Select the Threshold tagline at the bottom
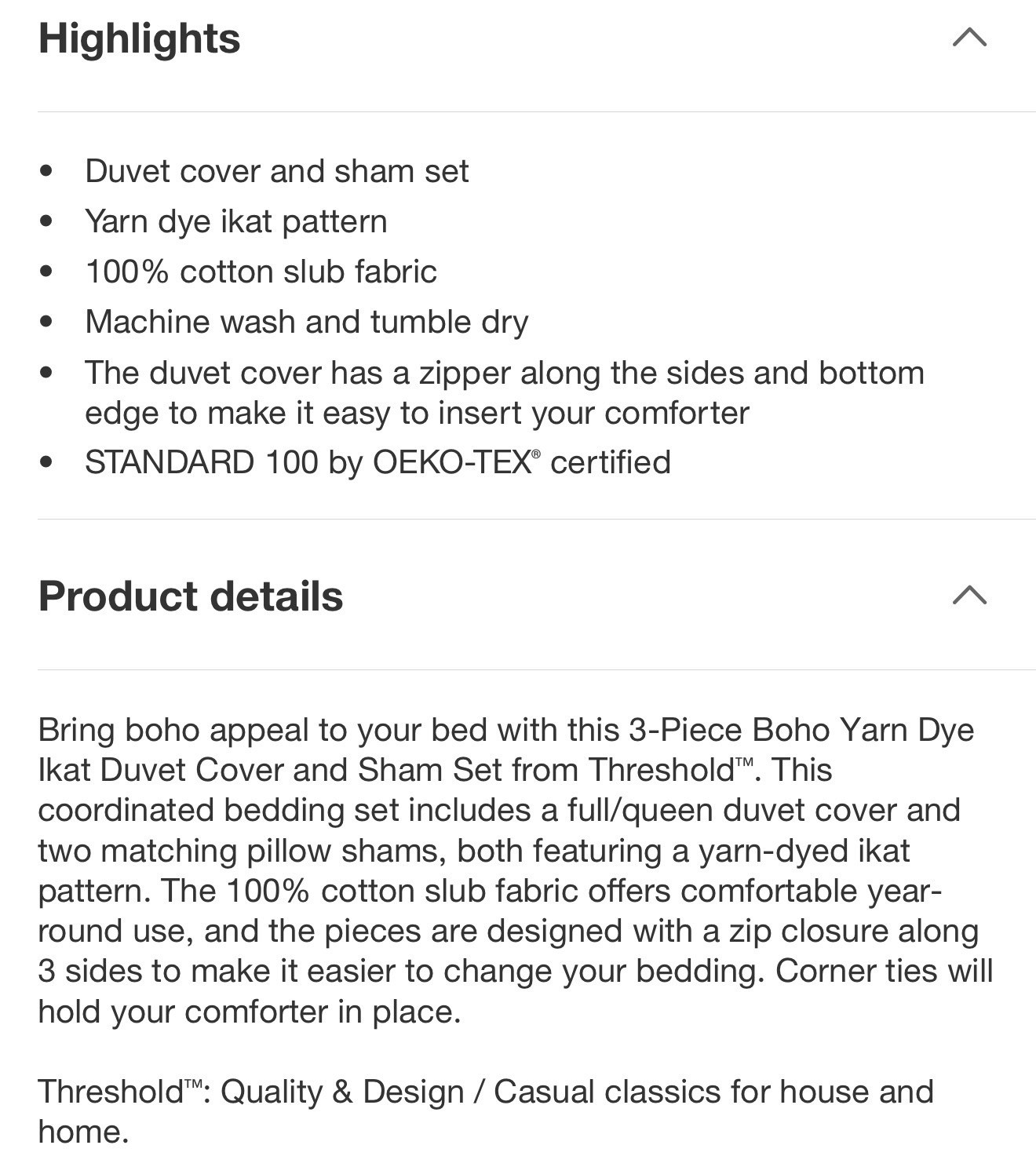This screenshot has height=1167, width=1036. pos(486,1111)
